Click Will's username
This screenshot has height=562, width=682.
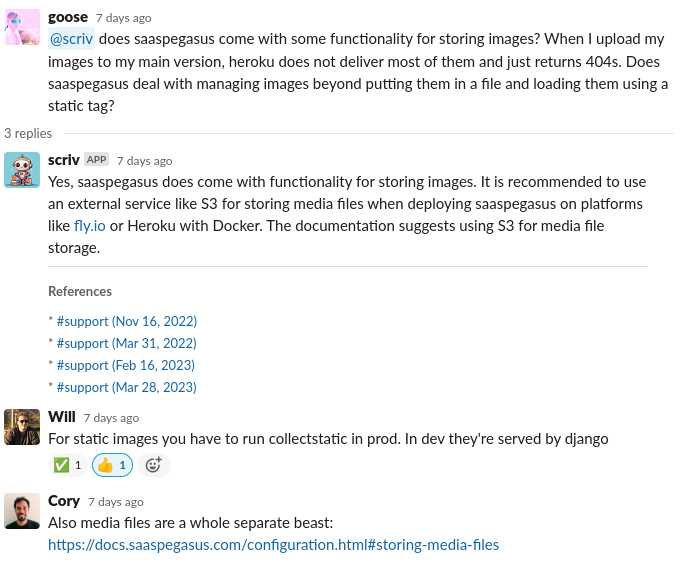pyautogui.click(x=61, y=417)
